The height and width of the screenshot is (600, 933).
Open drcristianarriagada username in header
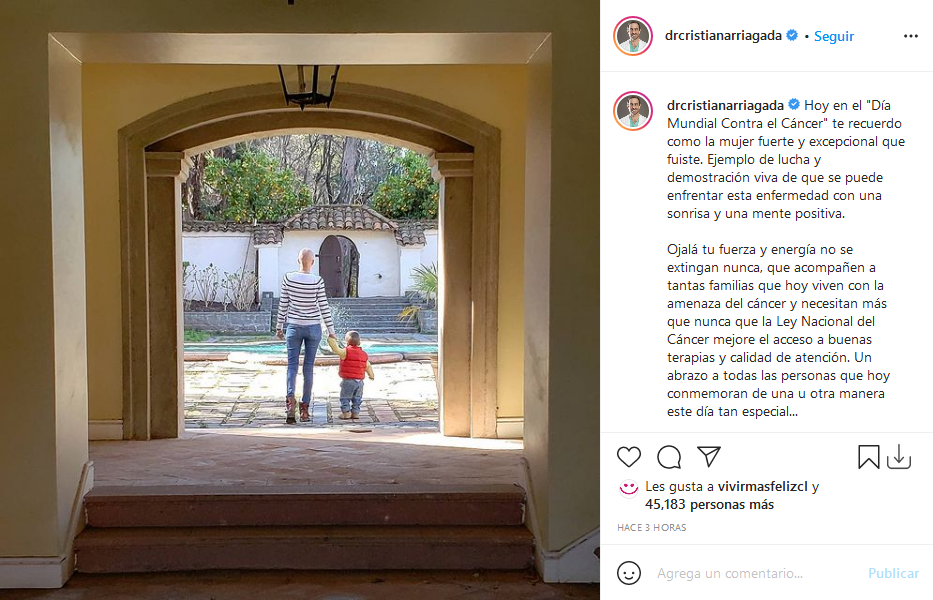723,36
